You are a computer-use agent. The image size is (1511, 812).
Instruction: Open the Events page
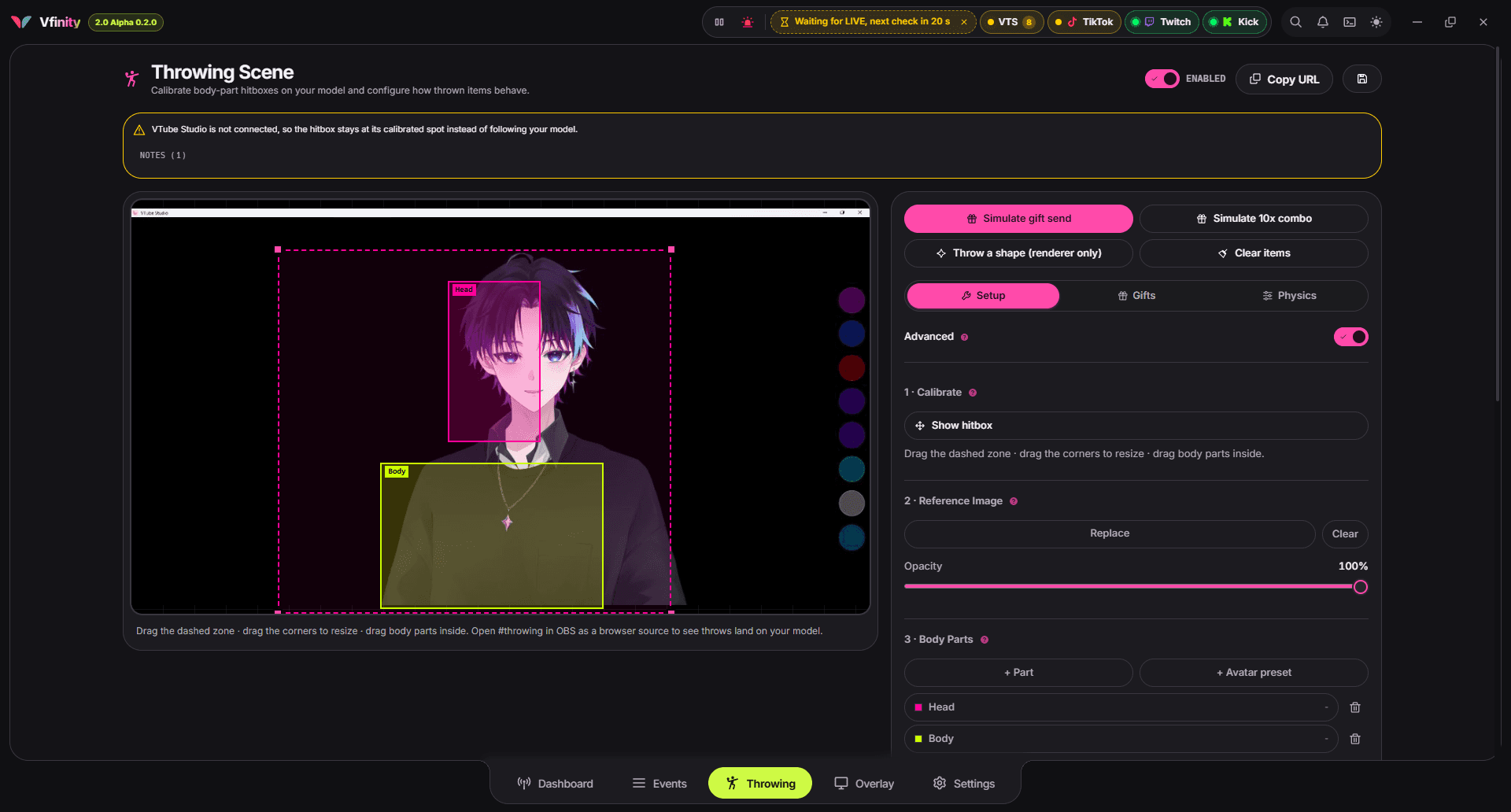point(659,784)
